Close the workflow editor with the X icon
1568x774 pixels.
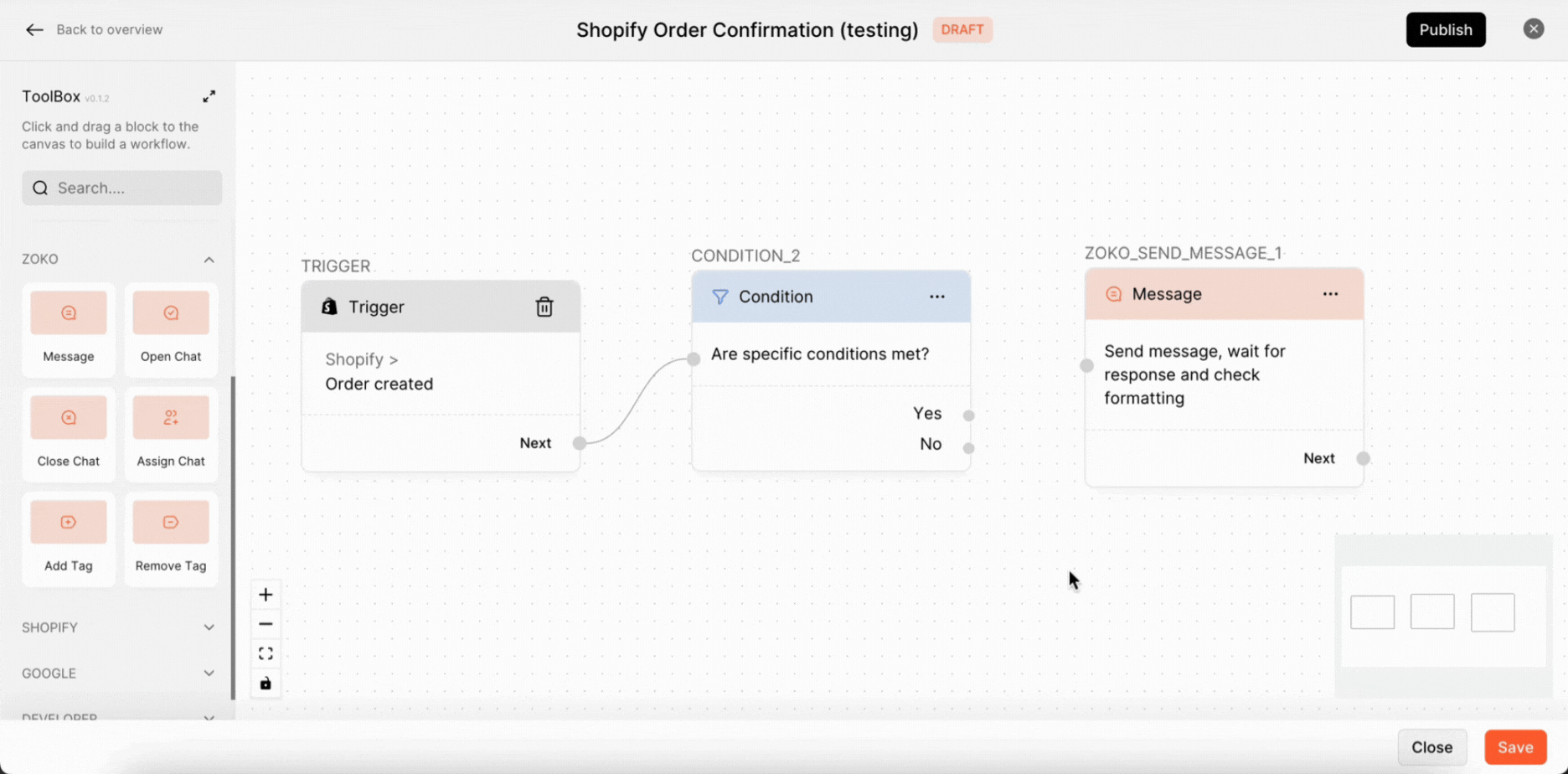[1534, 29]
